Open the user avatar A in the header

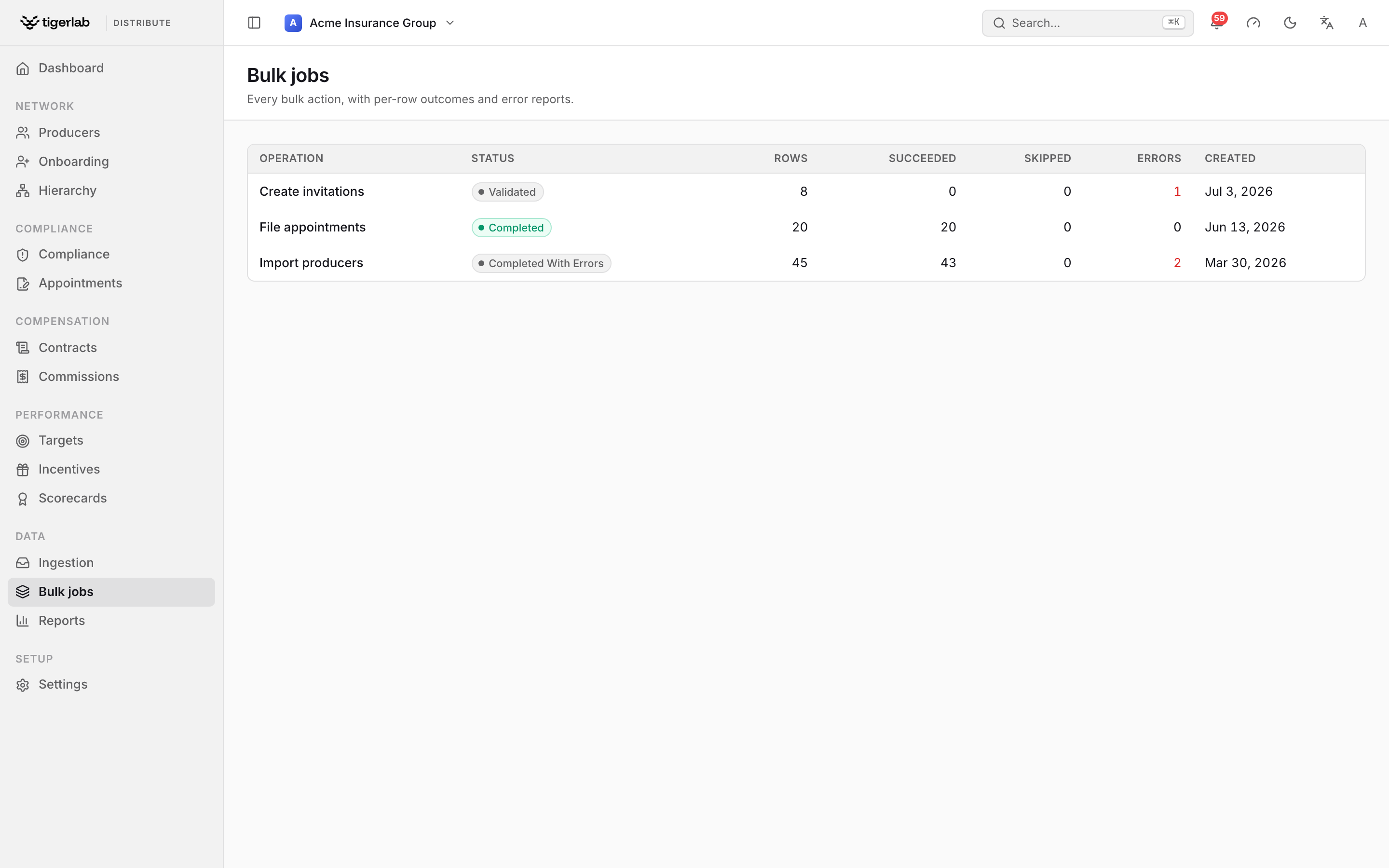click(1362, 23)
